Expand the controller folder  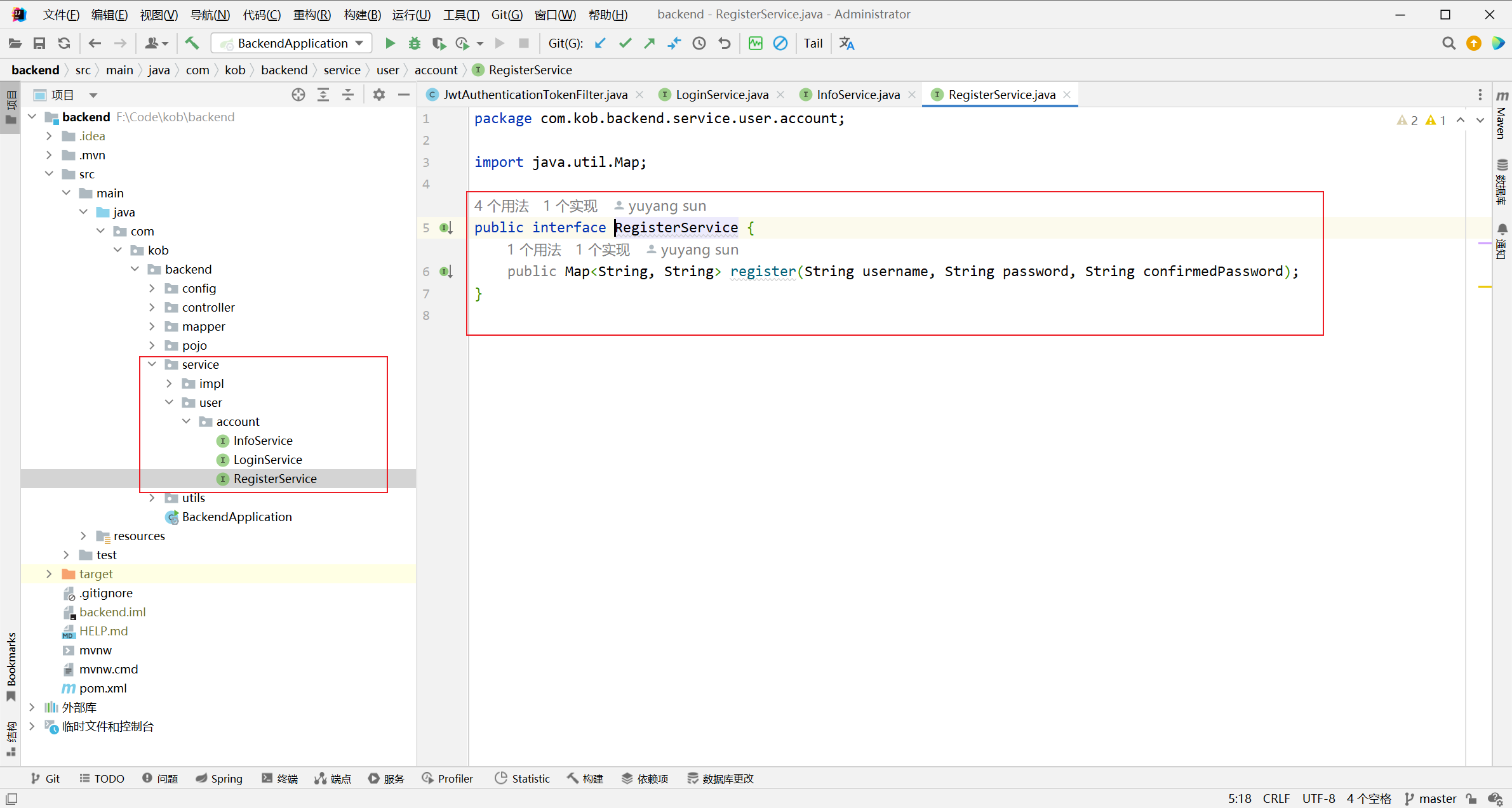click(152, 307)
